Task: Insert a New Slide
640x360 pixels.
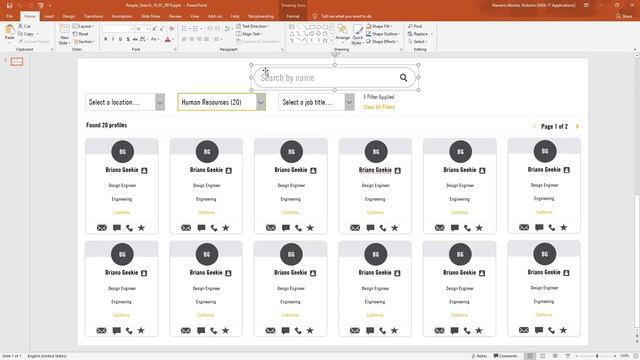Action: [x=64, y=34]
